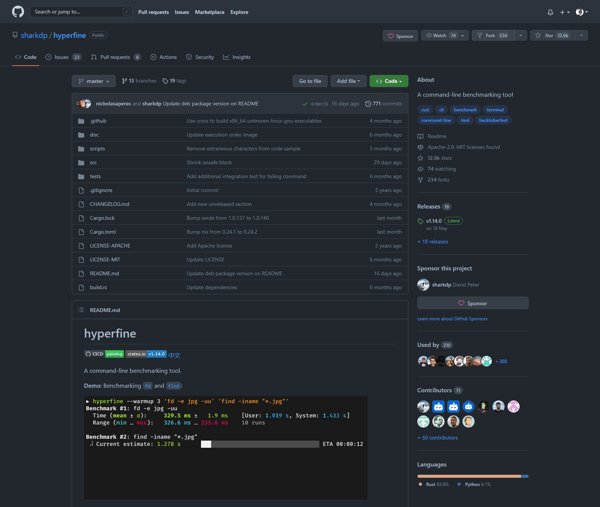600x507 pixels.
Task: Expand the Watch options dropdown arrow
Action: point(463,36)
